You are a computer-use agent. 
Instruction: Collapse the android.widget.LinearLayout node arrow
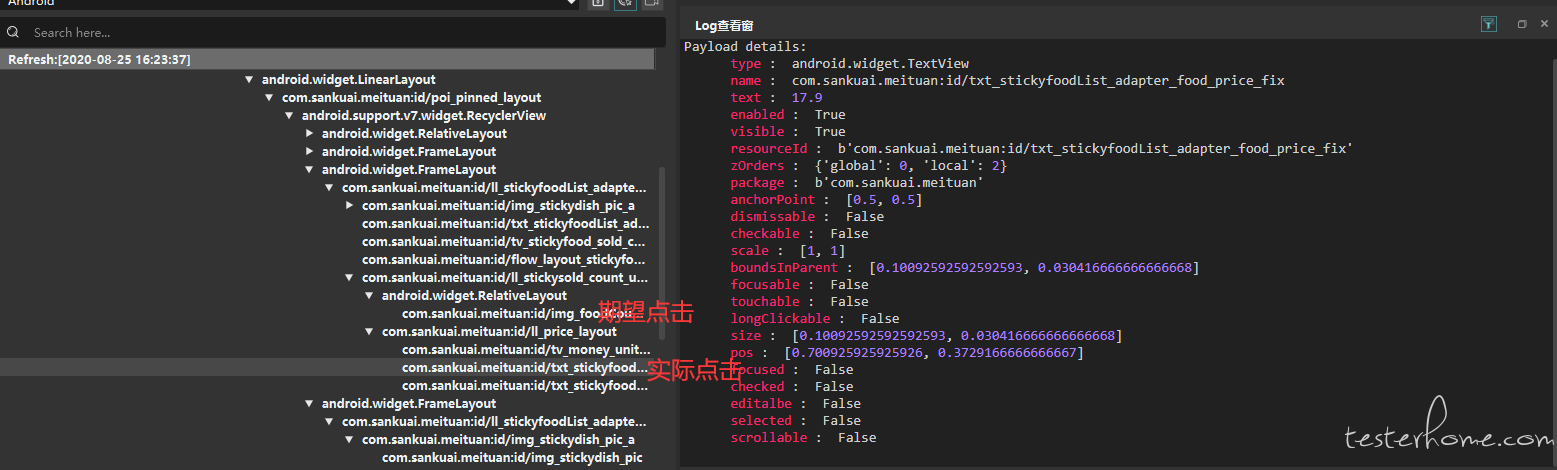[x=249, y=79]
